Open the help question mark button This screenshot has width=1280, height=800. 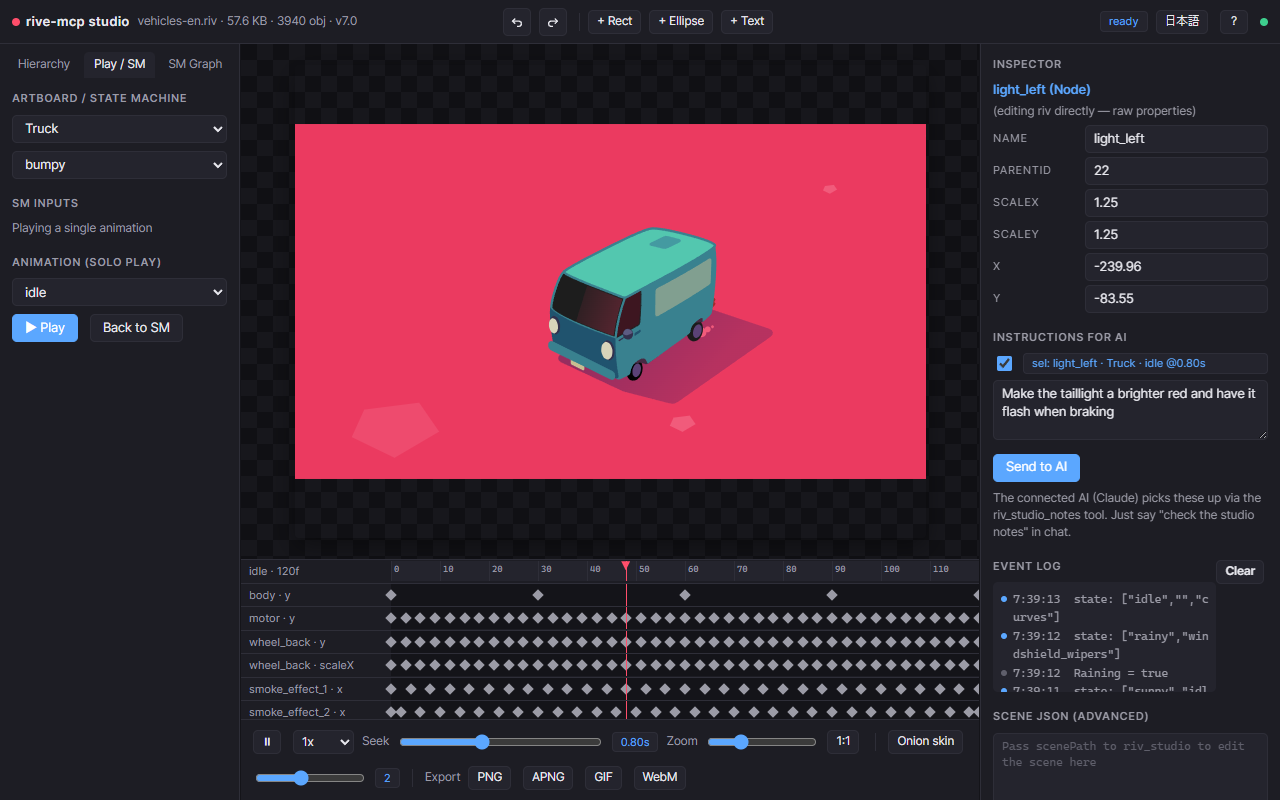pos(1233,21)
